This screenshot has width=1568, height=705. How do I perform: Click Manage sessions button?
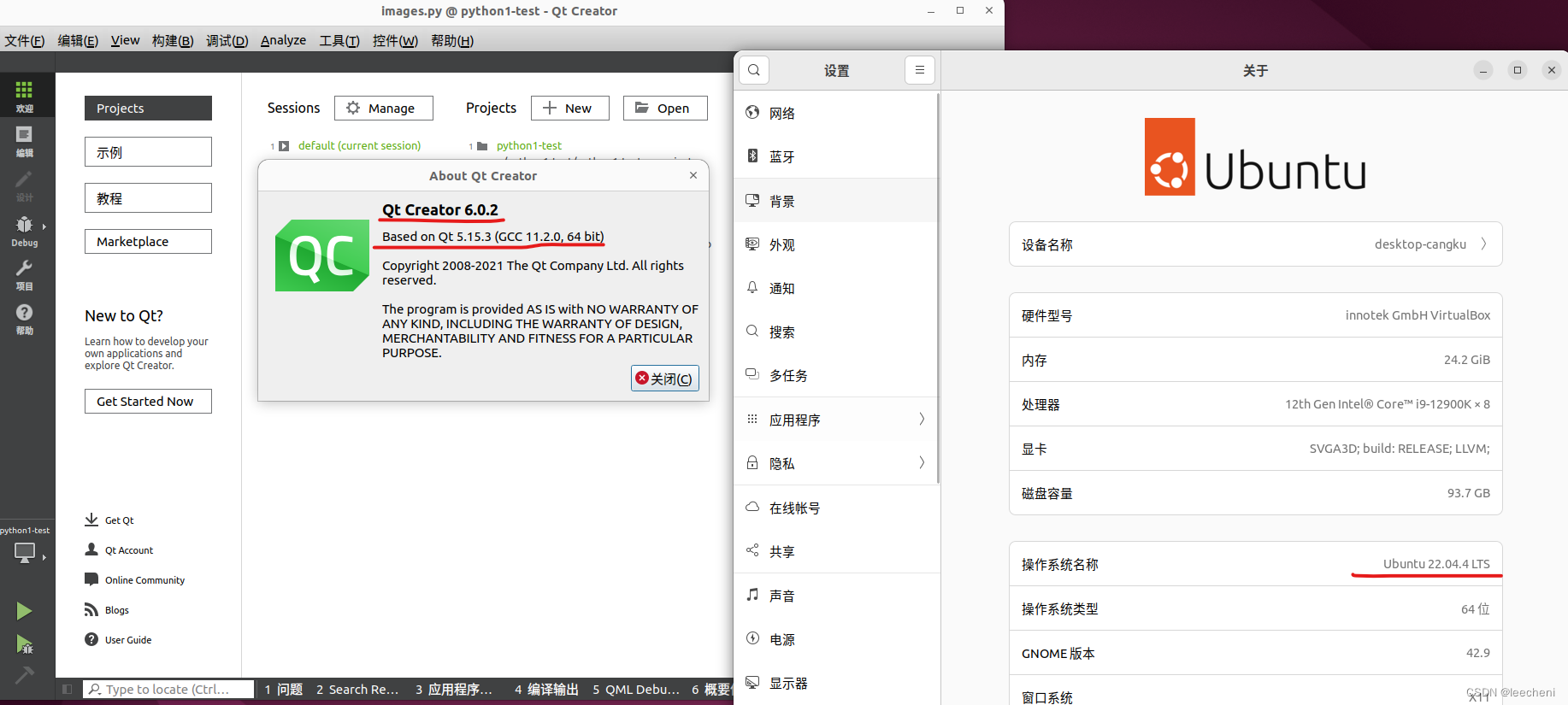click(384, 108)
